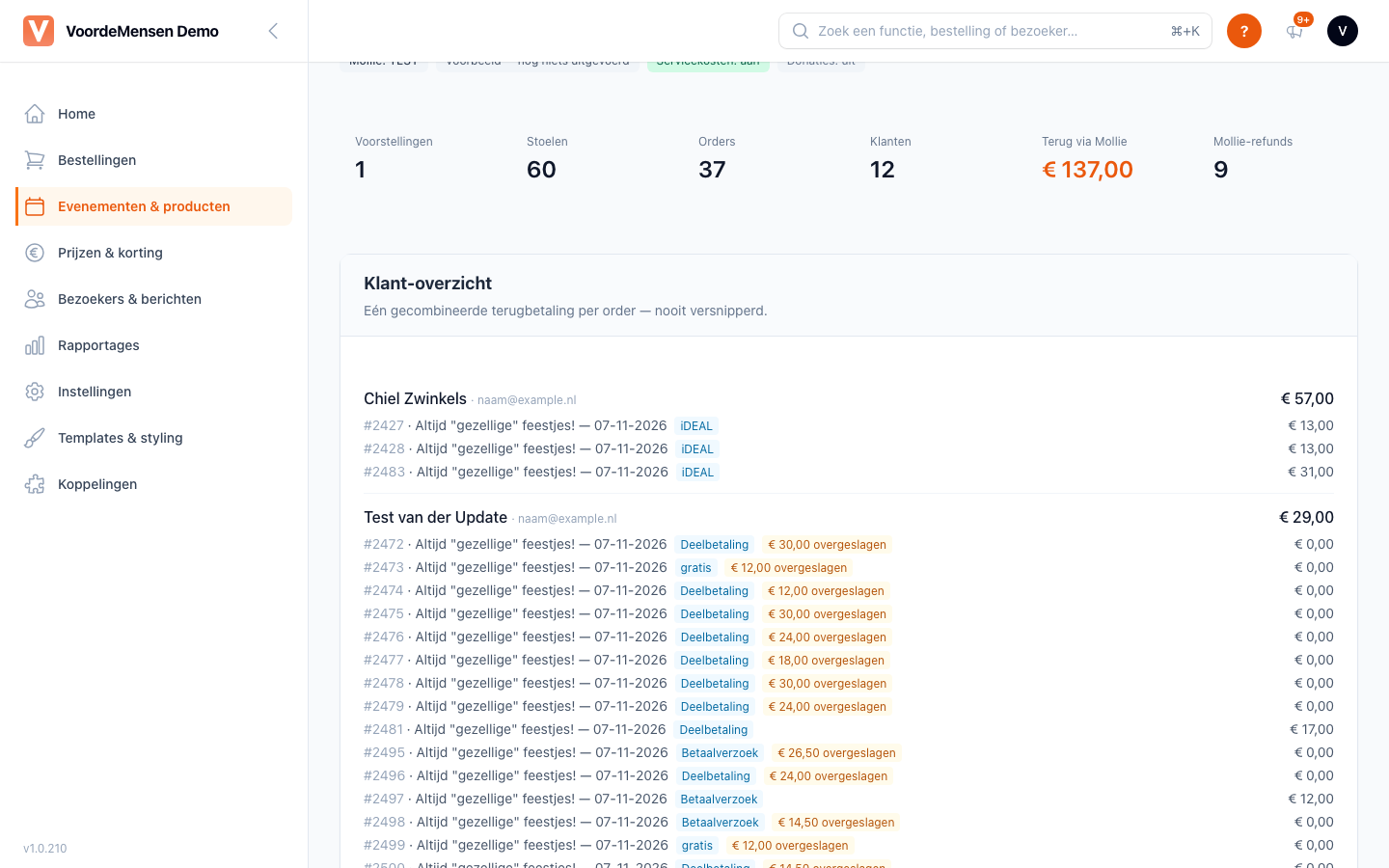Click the gratis badge on order #2473

coord(695,568)
